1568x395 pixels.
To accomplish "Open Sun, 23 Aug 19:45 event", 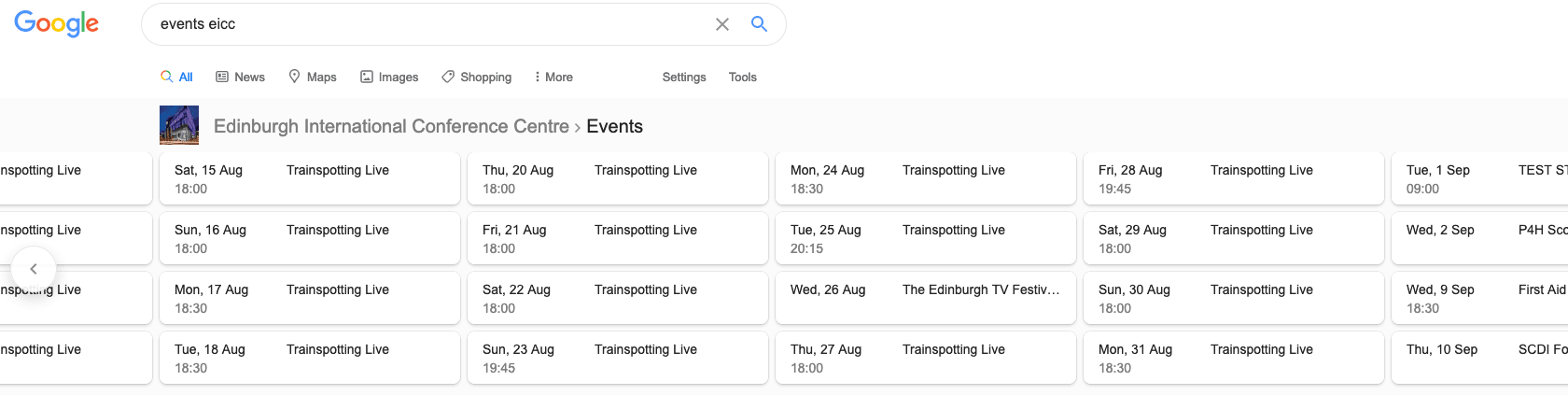I will click(x=617, y=358).
